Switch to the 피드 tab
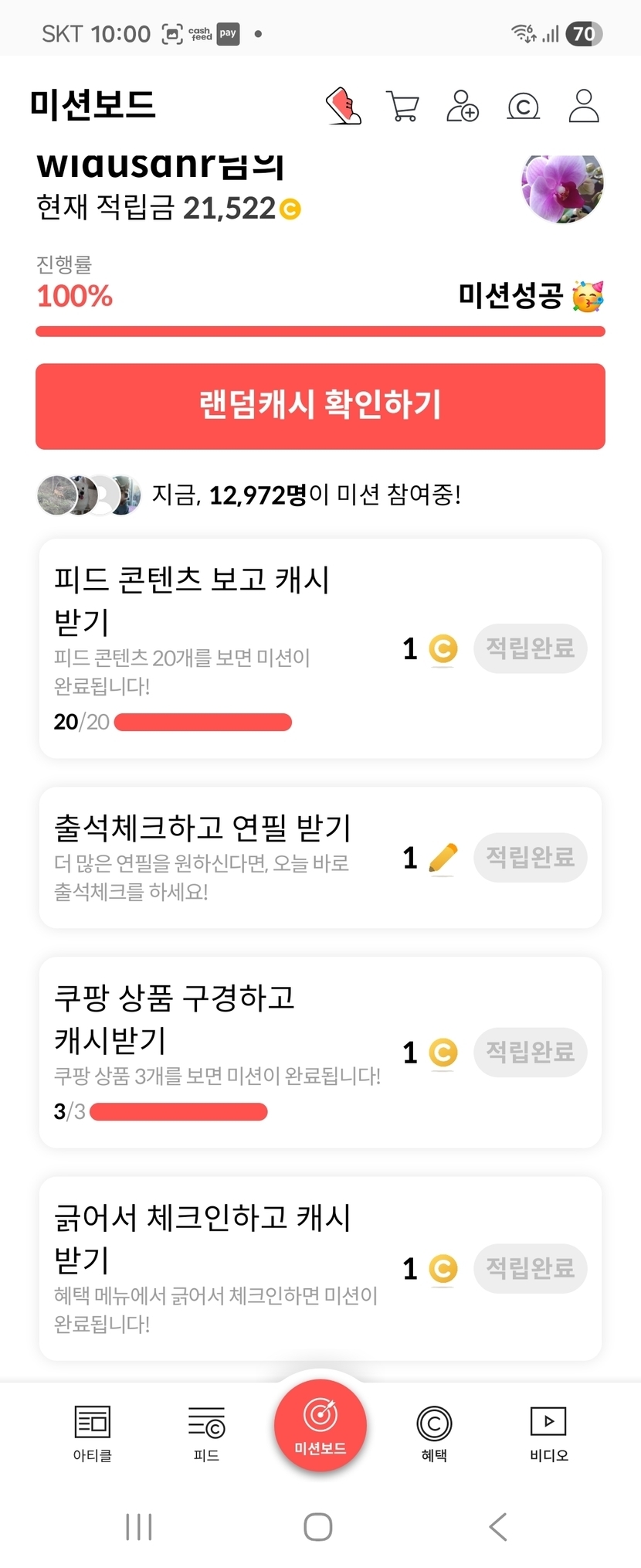Viewport: 641px width, 1568px height. click(206, 1434)
